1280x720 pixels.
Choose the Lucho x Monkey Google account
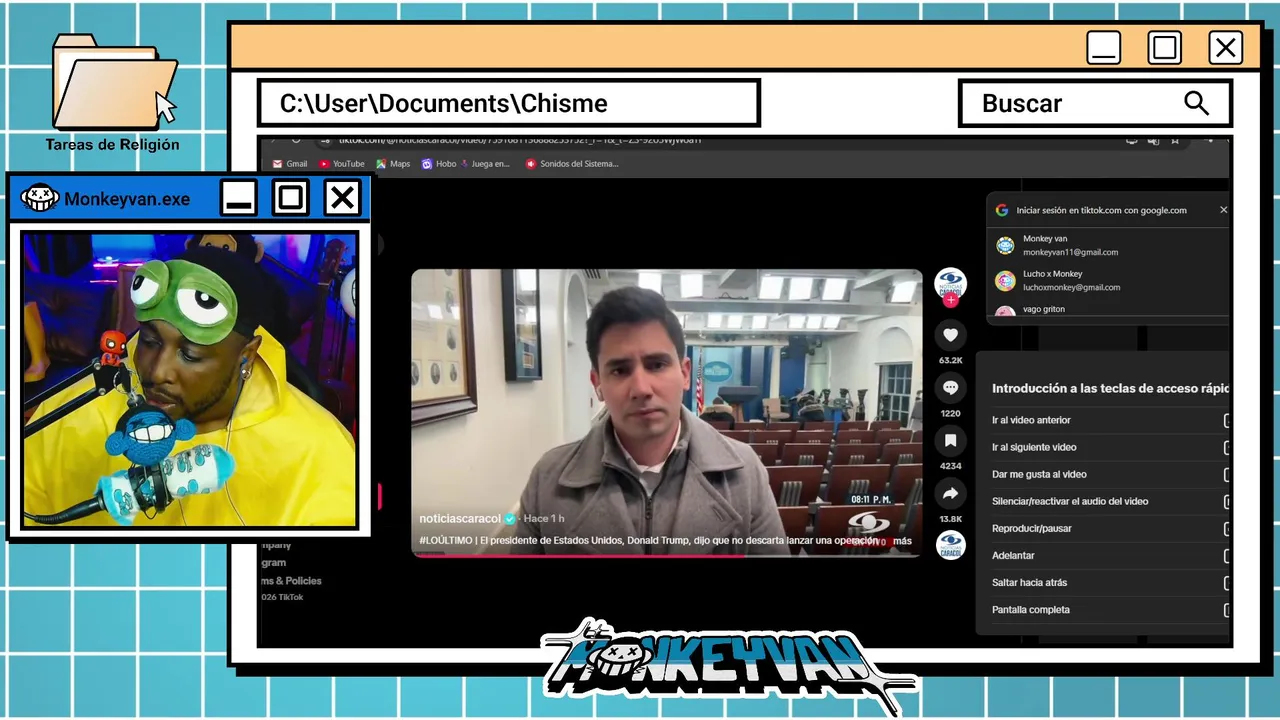coord(1108,280)
